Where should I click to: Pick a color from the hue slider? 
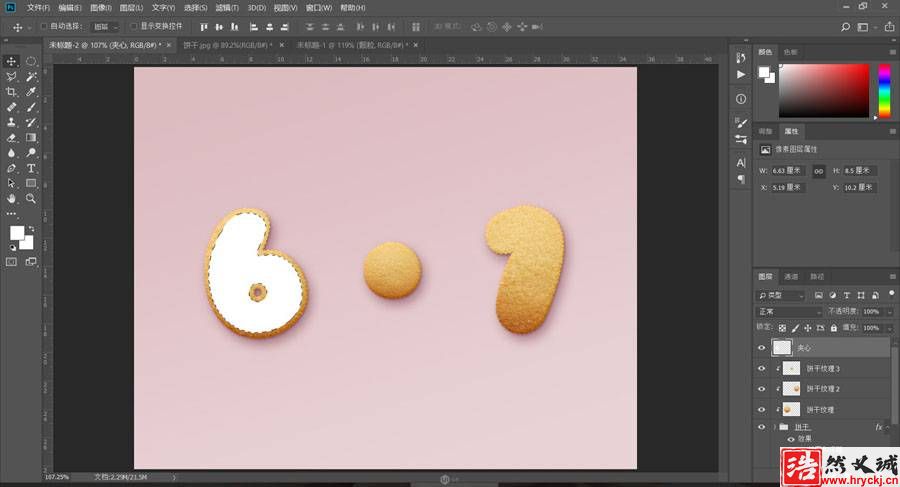click(x=885, y=91)
